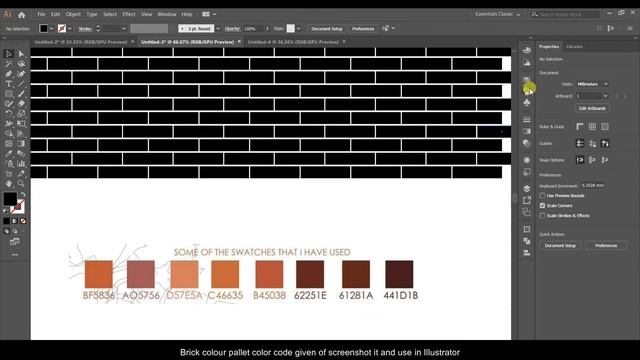Open the graphic Style dropdown

(298, 29)
